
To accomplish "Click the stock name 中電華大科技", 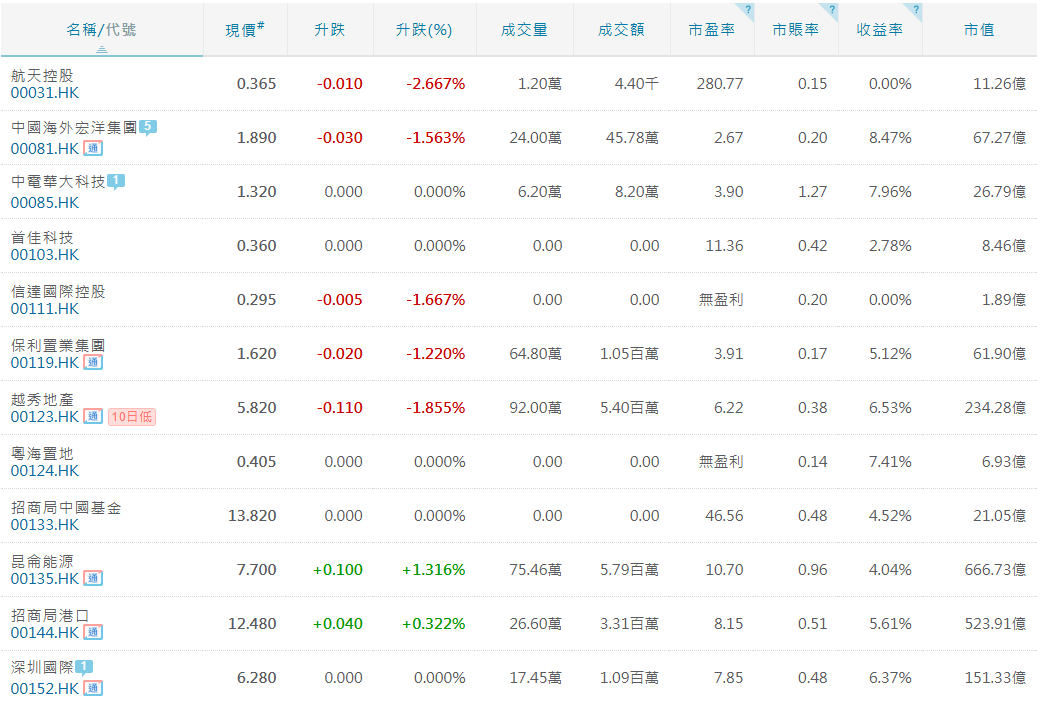I will pos(58,182).
